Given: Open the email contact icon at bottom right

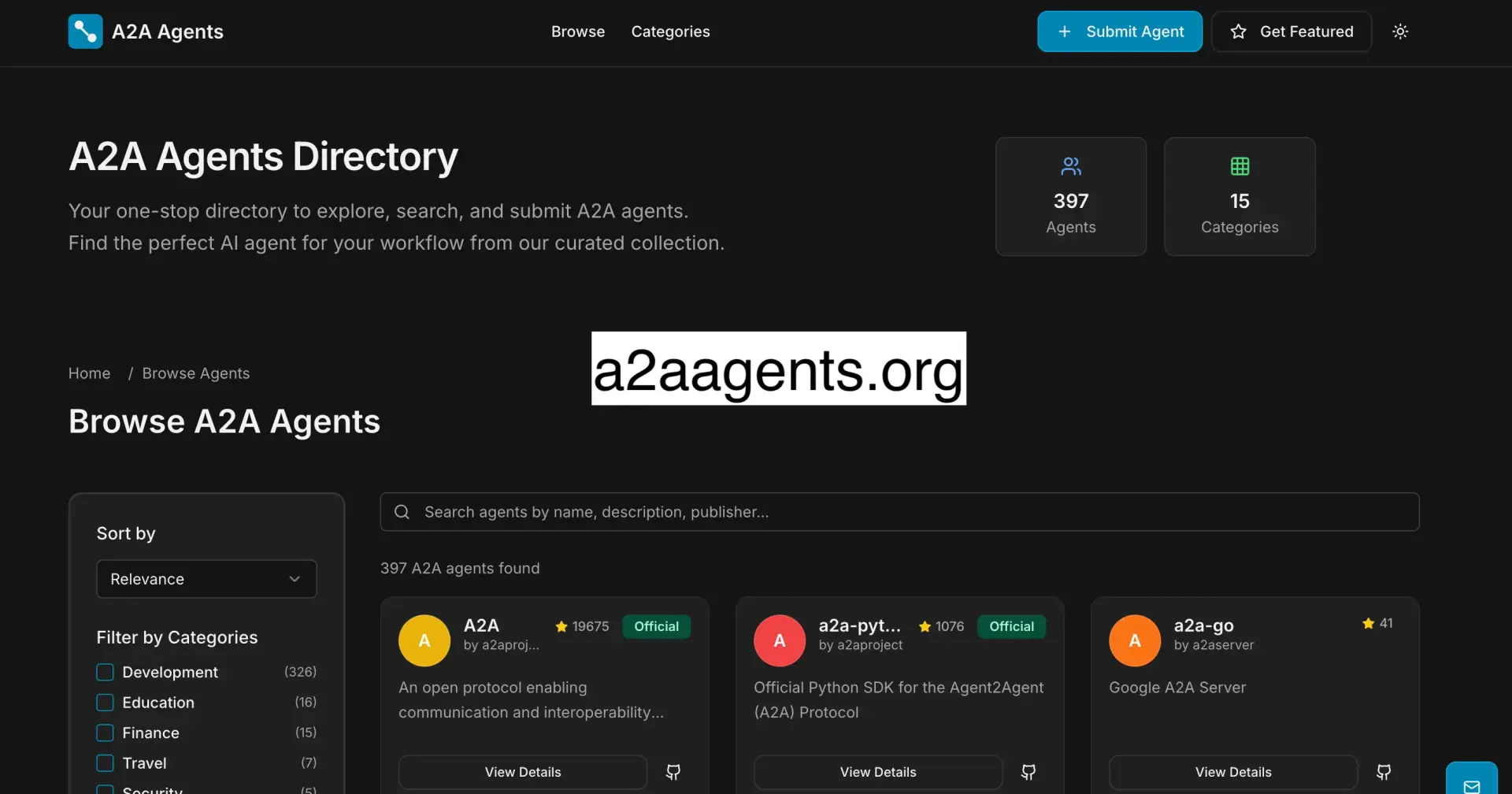Looking at the screenshot, I should click(x=1472, y=784).
